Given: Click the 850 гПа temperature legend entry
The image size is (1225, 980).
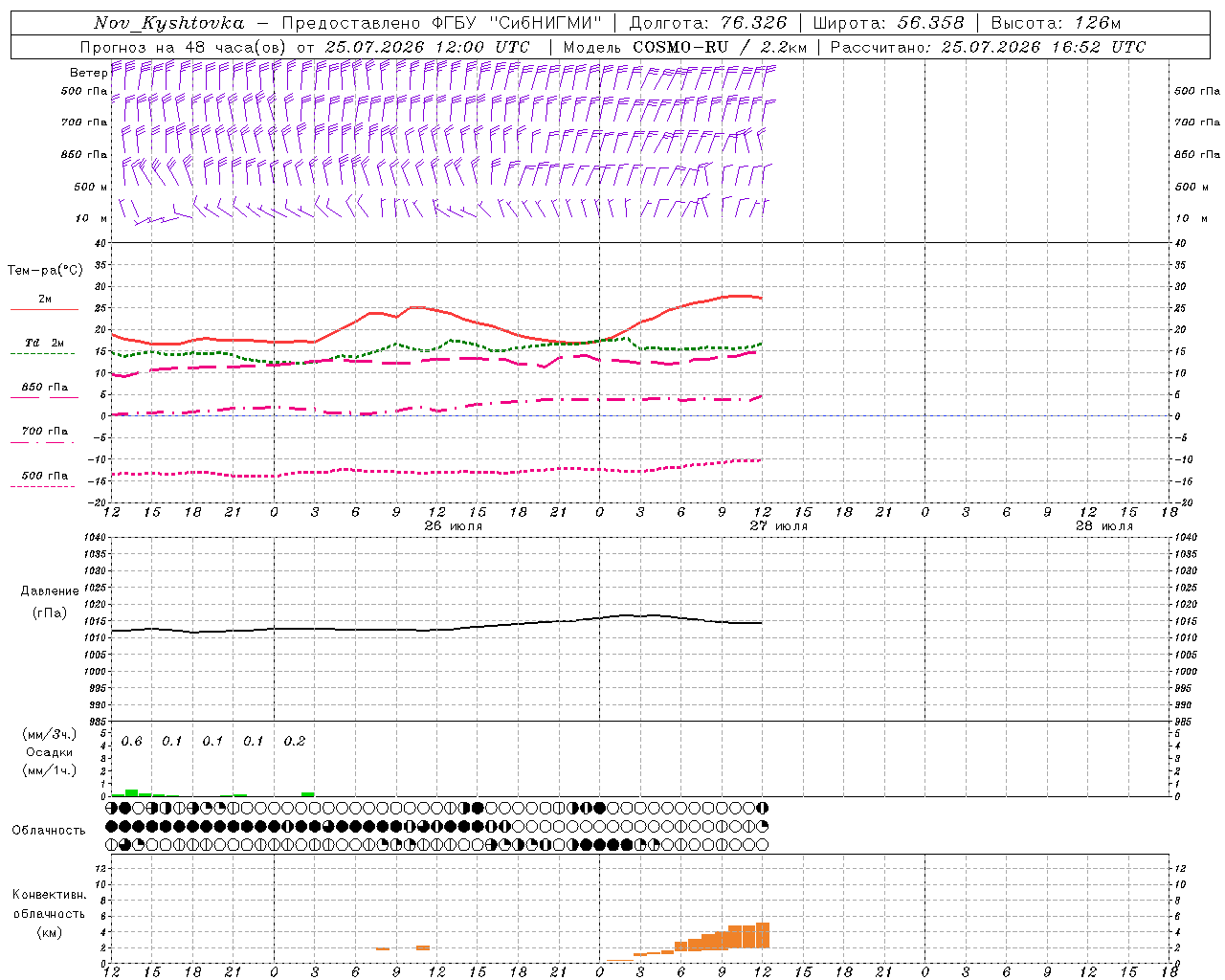Looking at the screenshot, I should (x=44, y=388).
